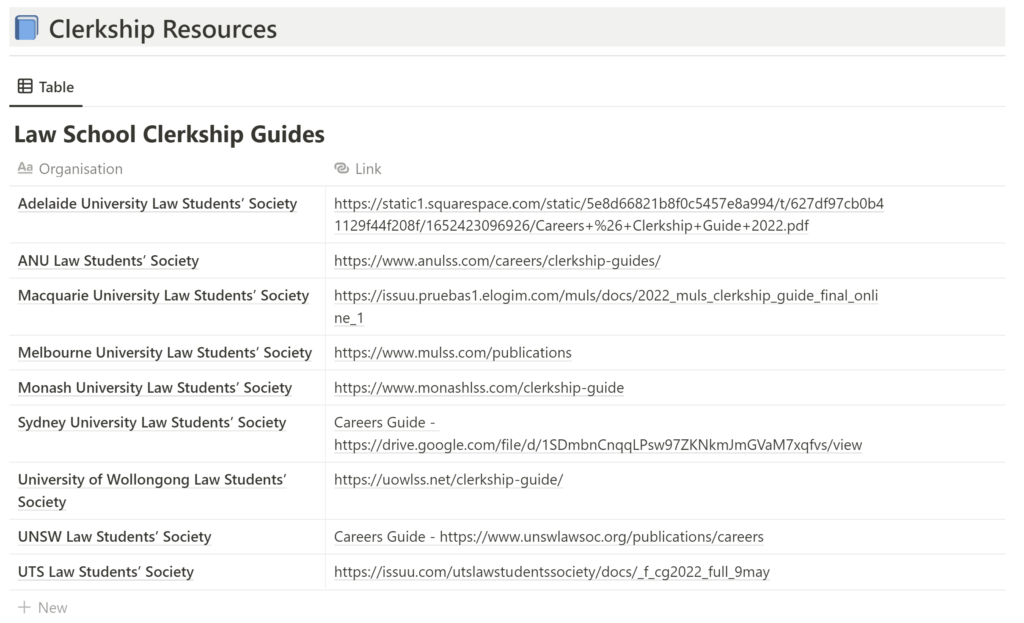Screen dimensions: 1024x623
Task: Click the plus icon beside New
Action: [x=24, y=607]
